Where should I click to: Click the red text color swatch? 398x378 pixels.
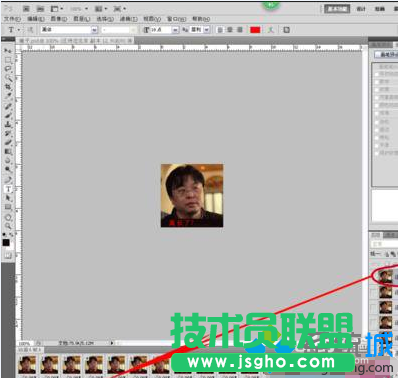click(255, 30)
